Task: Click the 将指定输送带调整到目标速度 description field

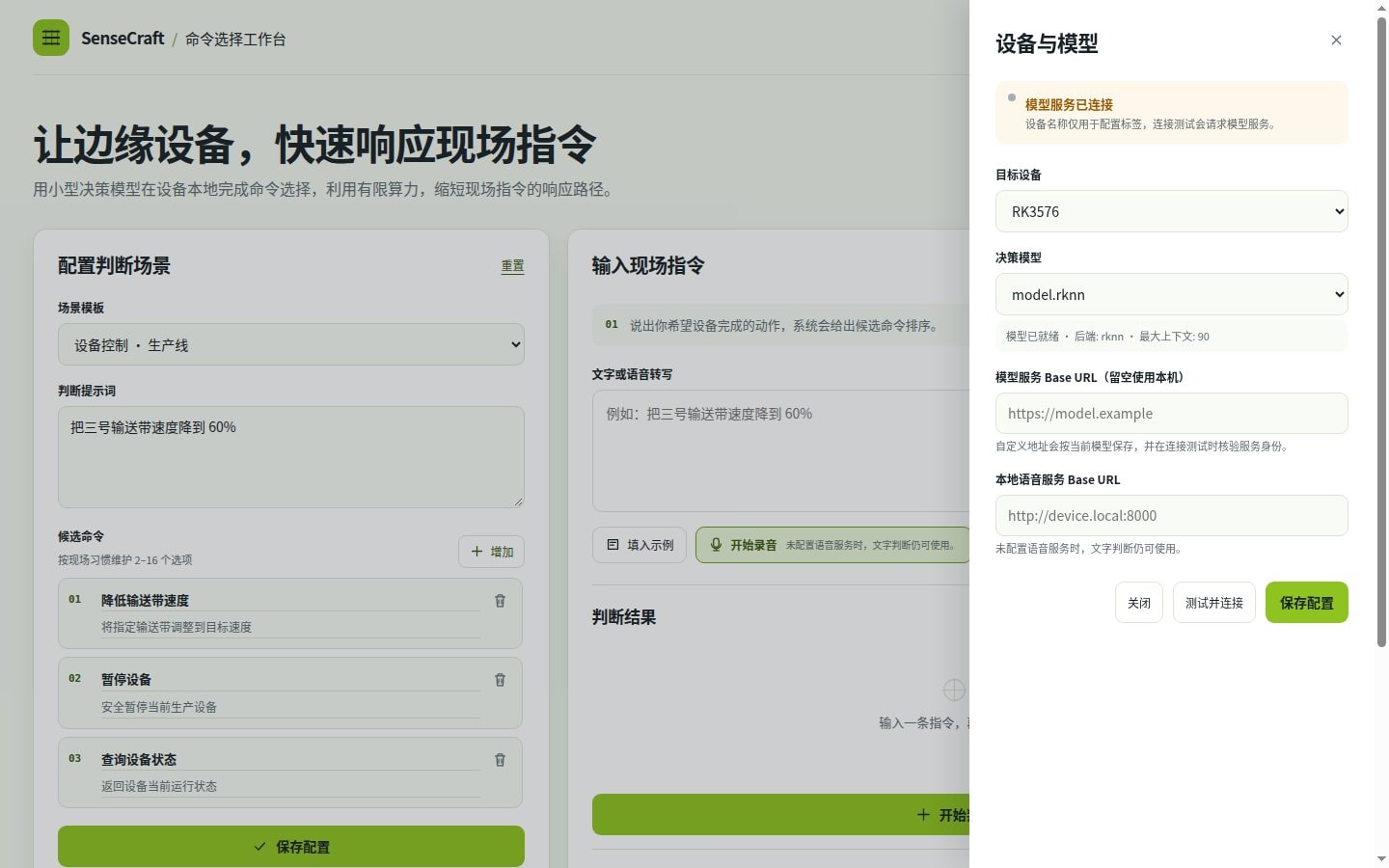Action: 290,627
